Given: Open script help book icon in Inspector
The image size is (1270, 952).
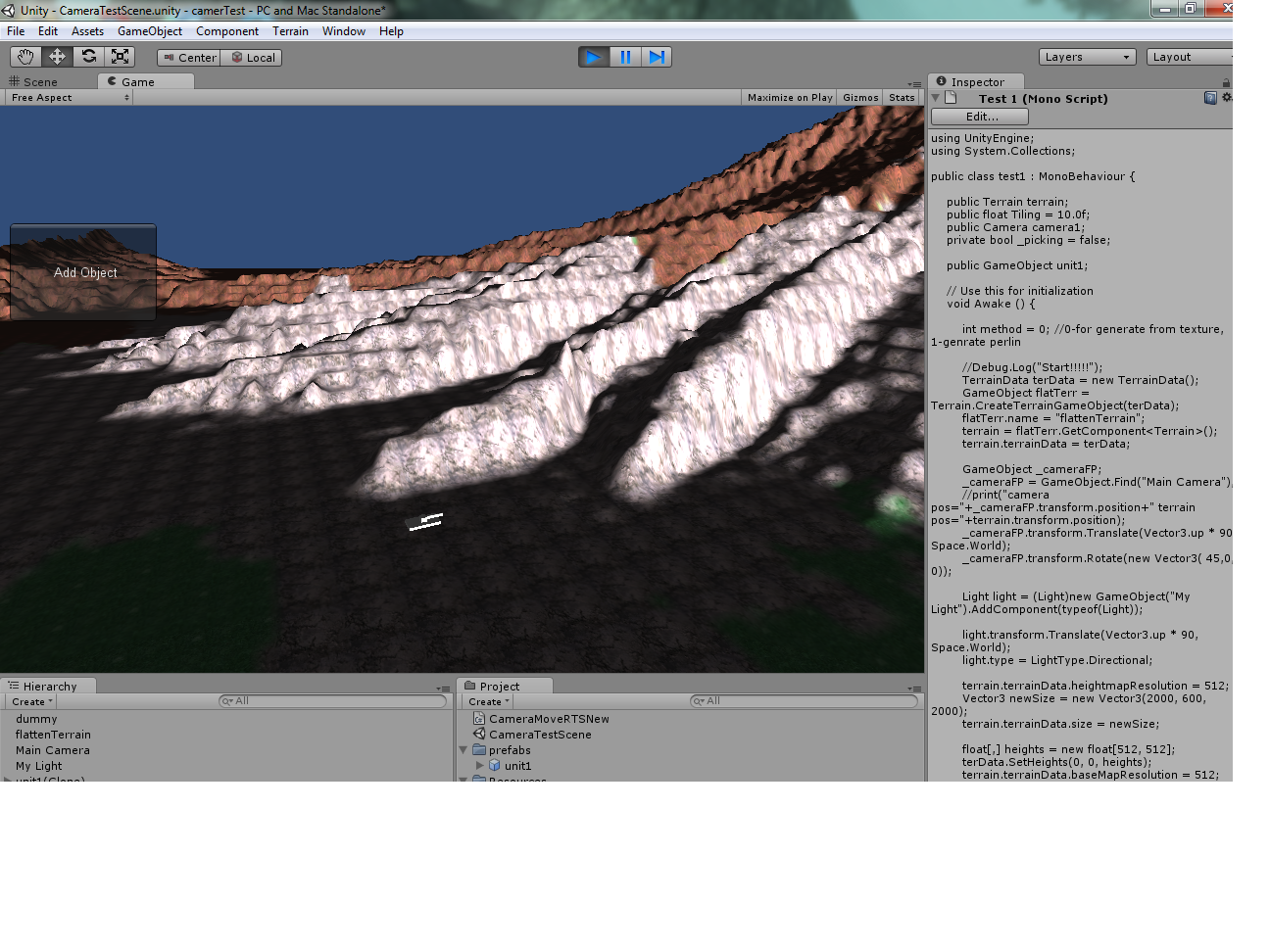Looking at the screenshot, I should click(1210, 98).
